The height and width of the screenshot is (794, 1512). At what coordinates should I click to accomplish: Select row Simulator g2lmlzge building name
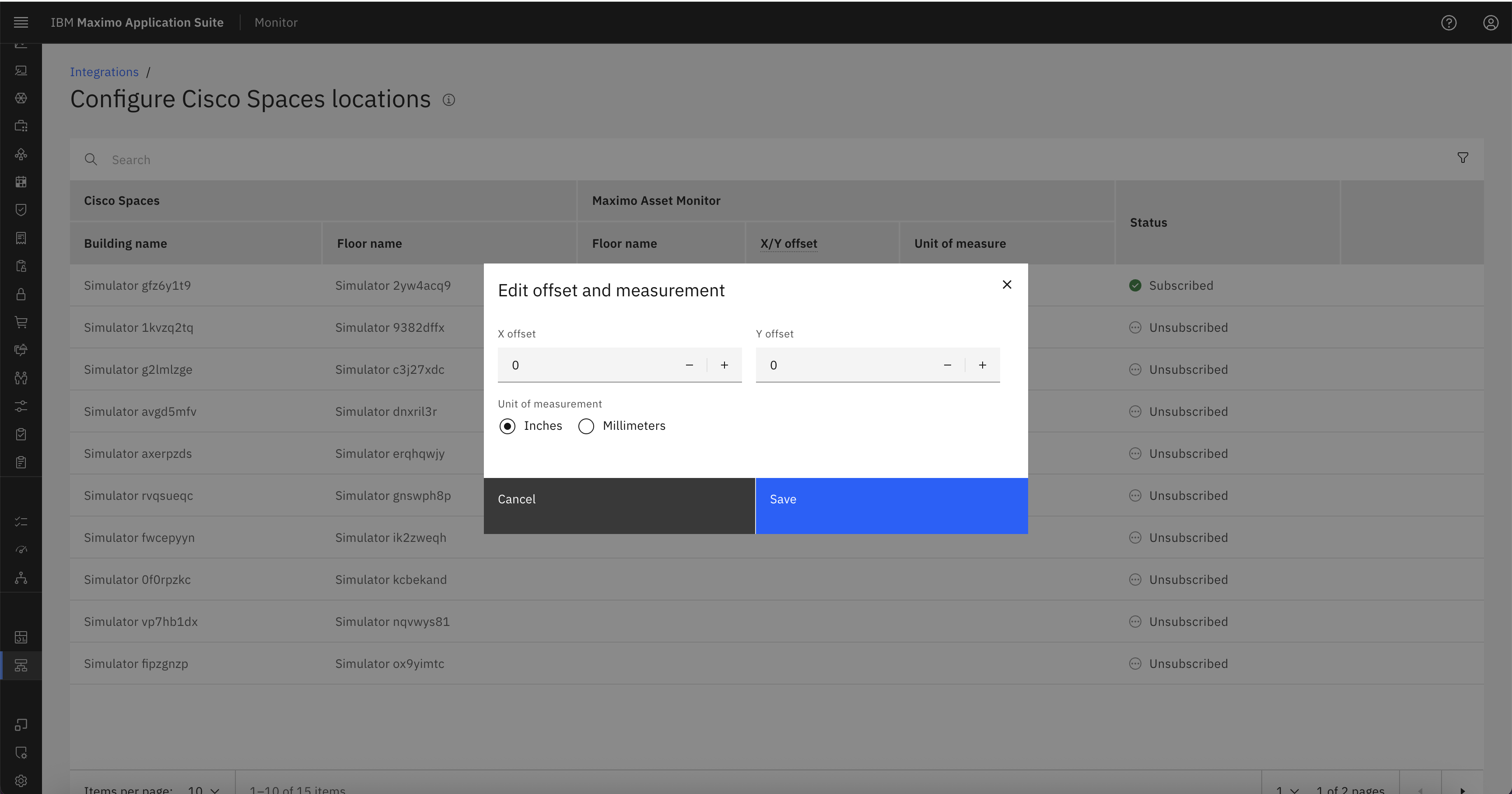coord(138,369)
